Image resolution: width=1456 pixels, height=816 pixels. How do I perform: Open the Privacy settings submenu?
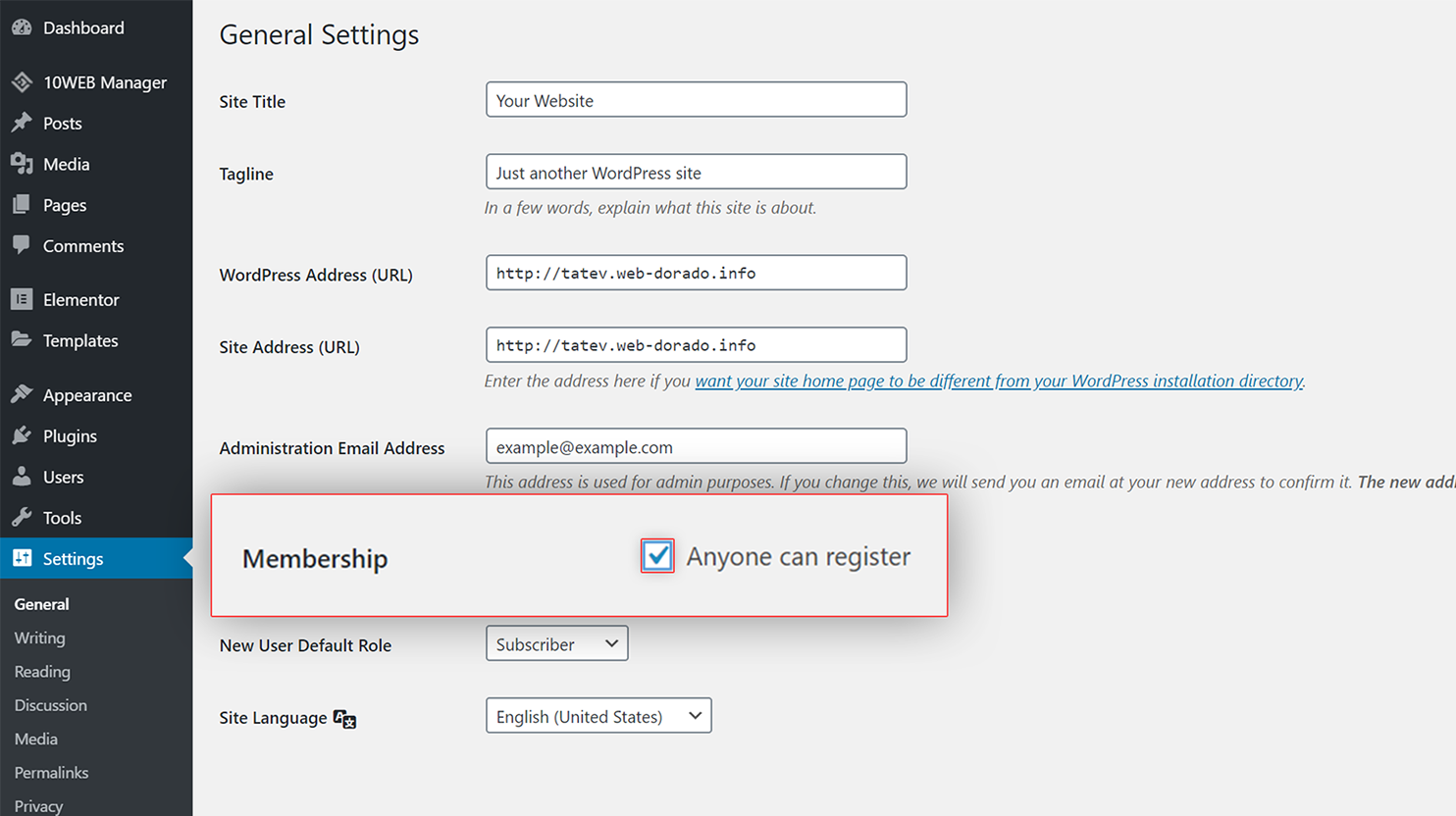coord(38,805)
